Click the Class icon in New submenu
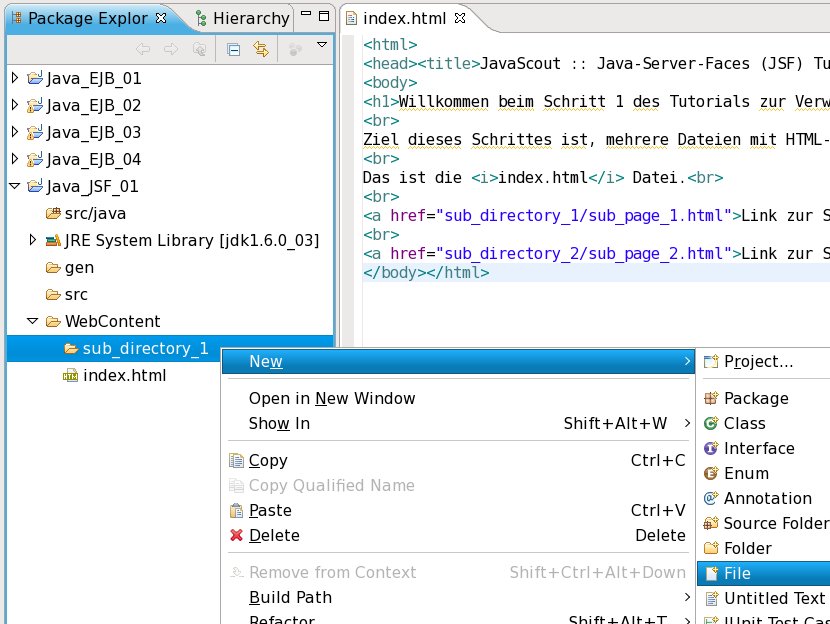830x624 pixels. (x=711, y=424)
